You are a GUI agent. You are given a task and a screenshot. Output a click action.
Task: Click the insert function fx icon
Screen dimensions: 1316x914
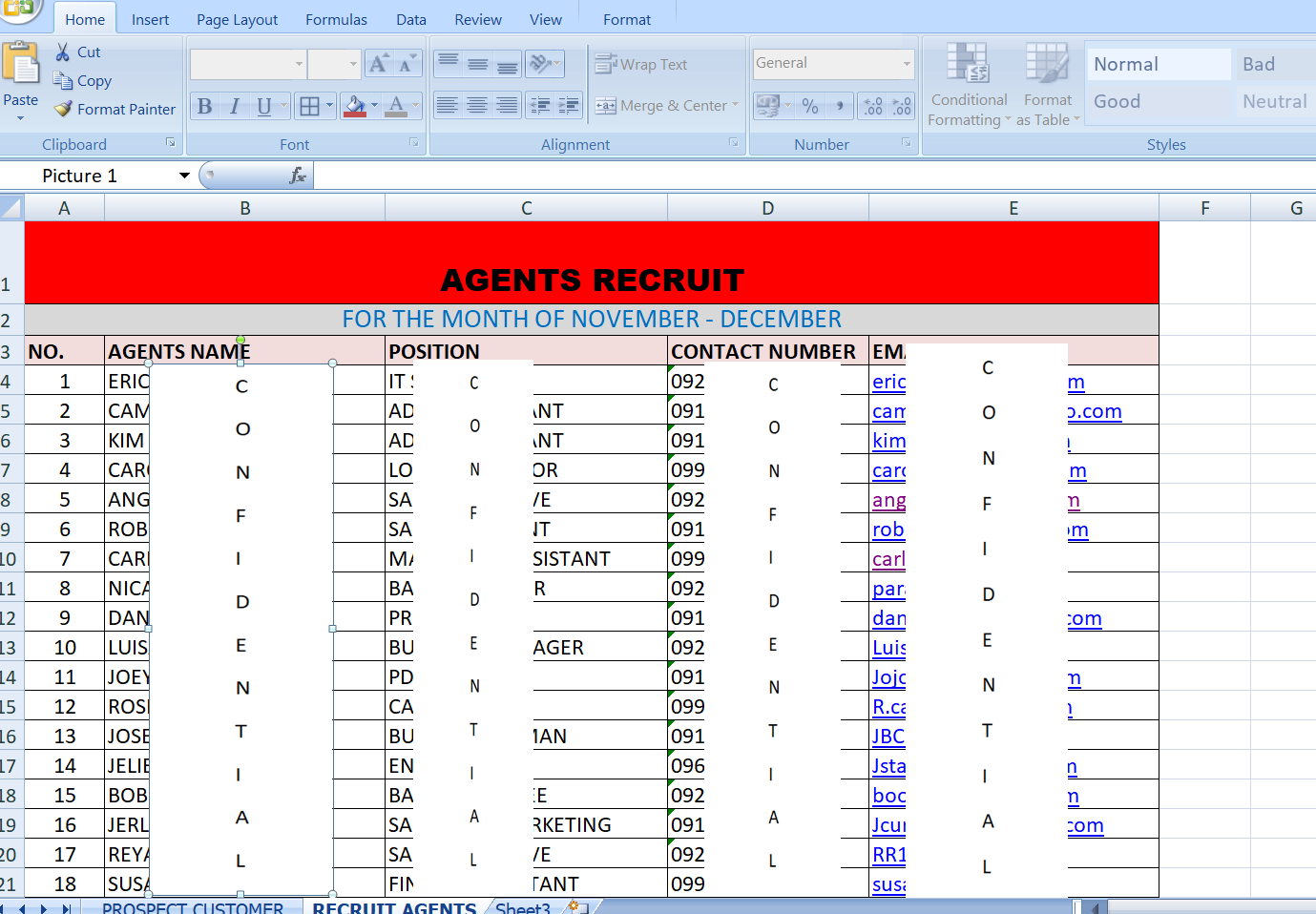coord(298,176)
